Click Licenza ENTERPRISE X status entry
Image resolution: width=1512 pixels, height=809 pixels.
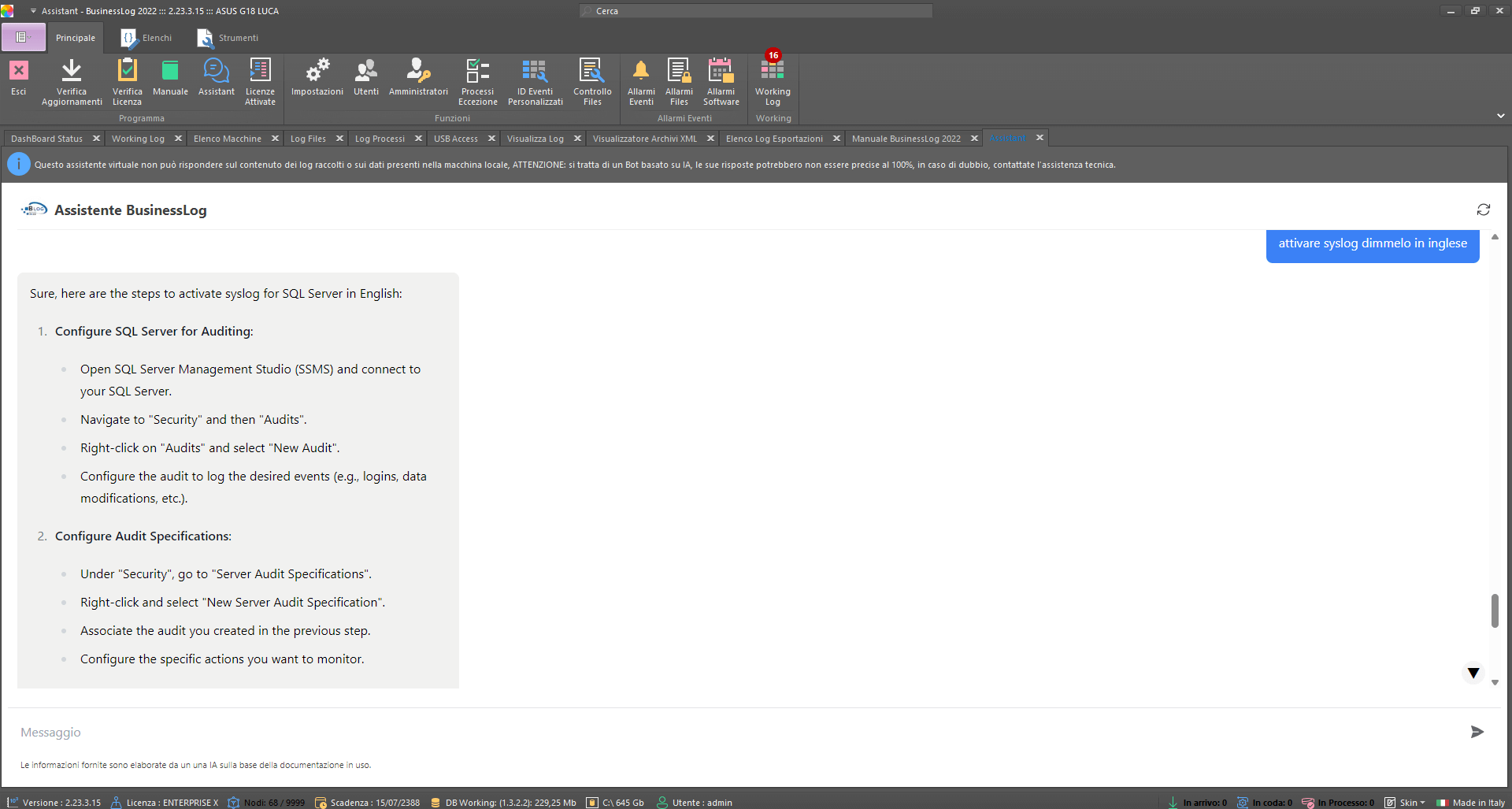tap(165, 802)
